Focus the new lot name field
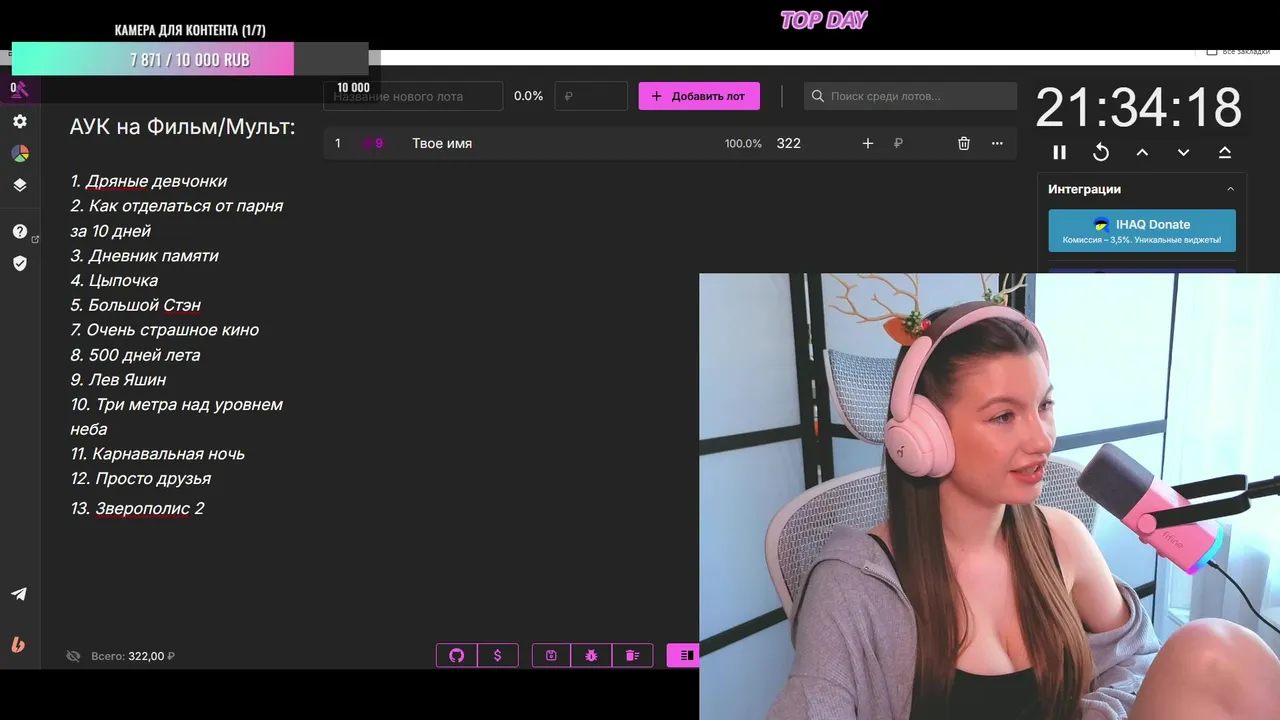The width and height of the screenshot is (1280, 720). 413,96
